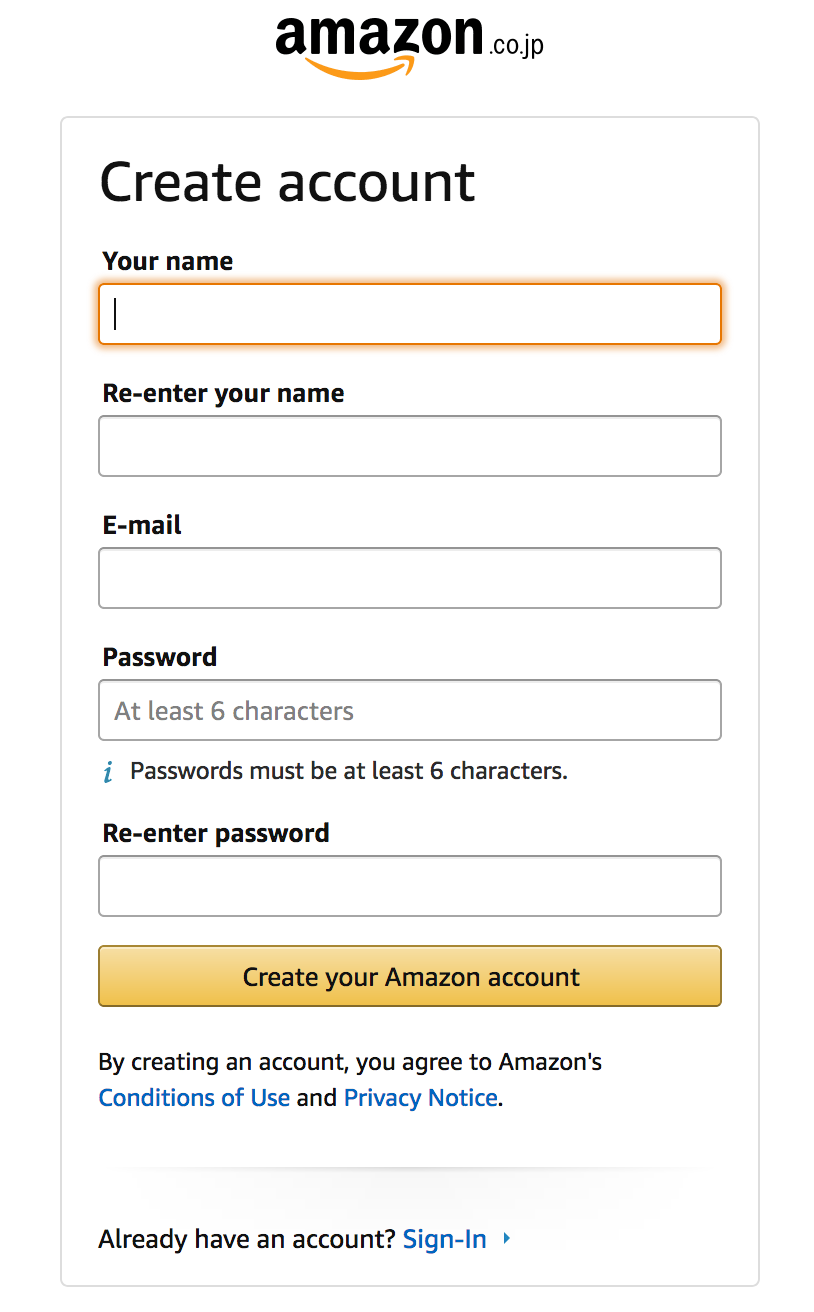Follow the Sign-In link

(x=444, y=1240)
